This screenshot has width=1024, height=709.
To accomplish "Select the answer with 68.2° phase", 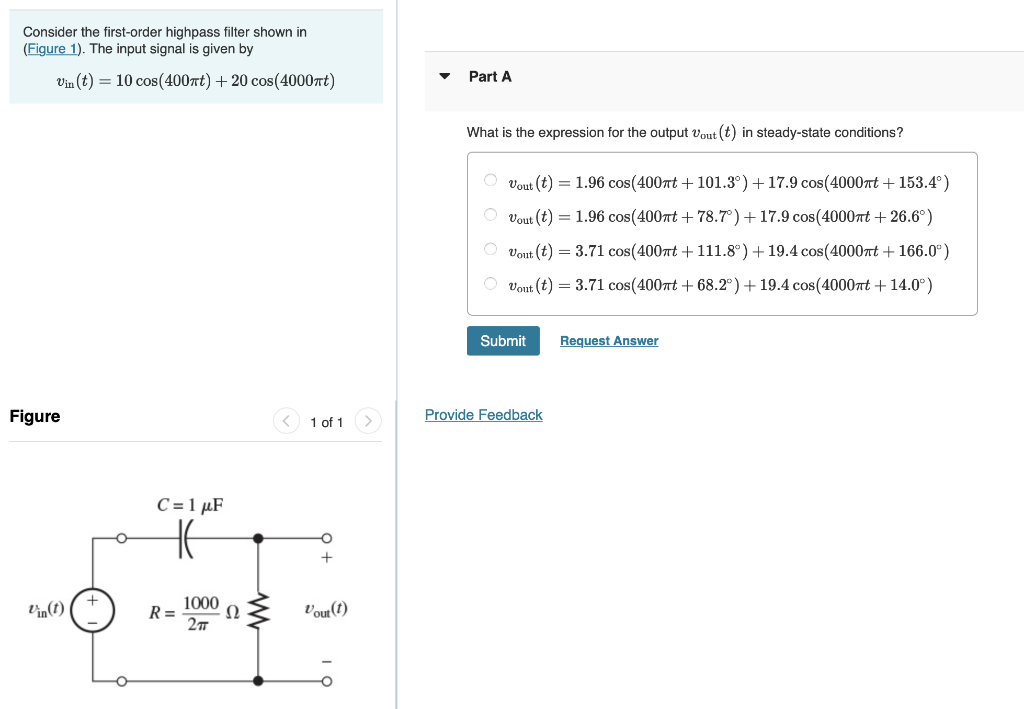I will click(x=491, y=284).
